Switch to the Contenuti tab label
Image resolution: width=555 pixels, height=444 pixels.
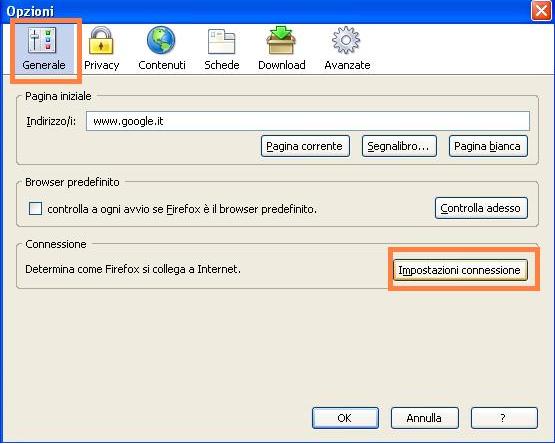pos(162,65)
